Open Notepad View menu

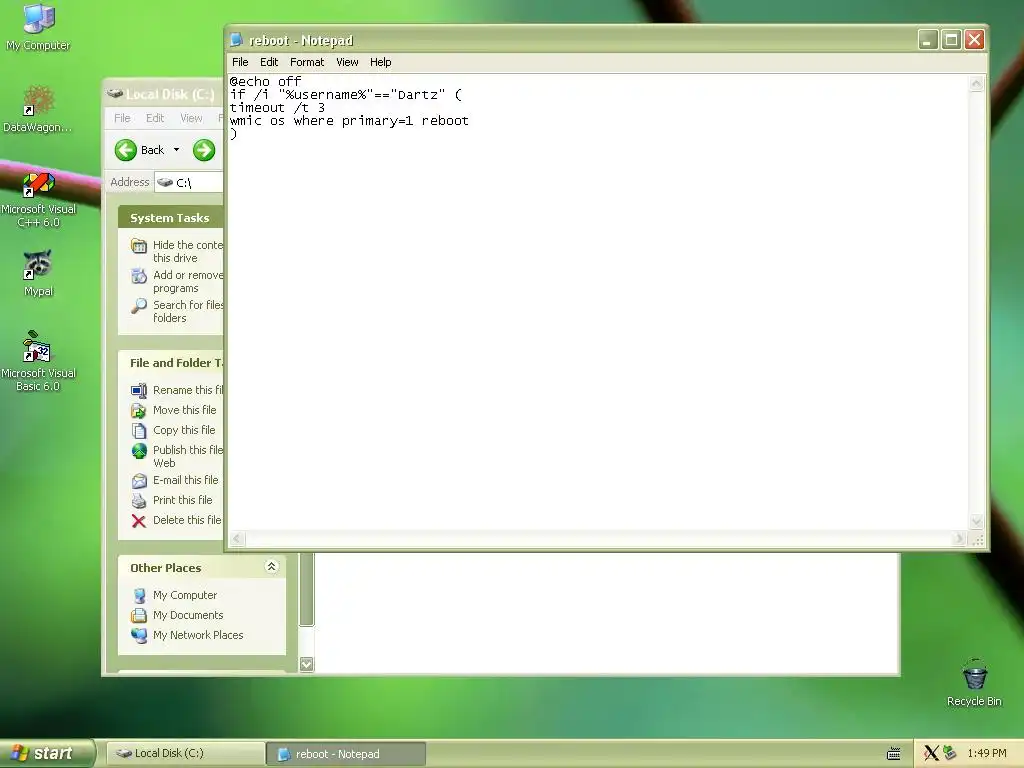[347, 62]
